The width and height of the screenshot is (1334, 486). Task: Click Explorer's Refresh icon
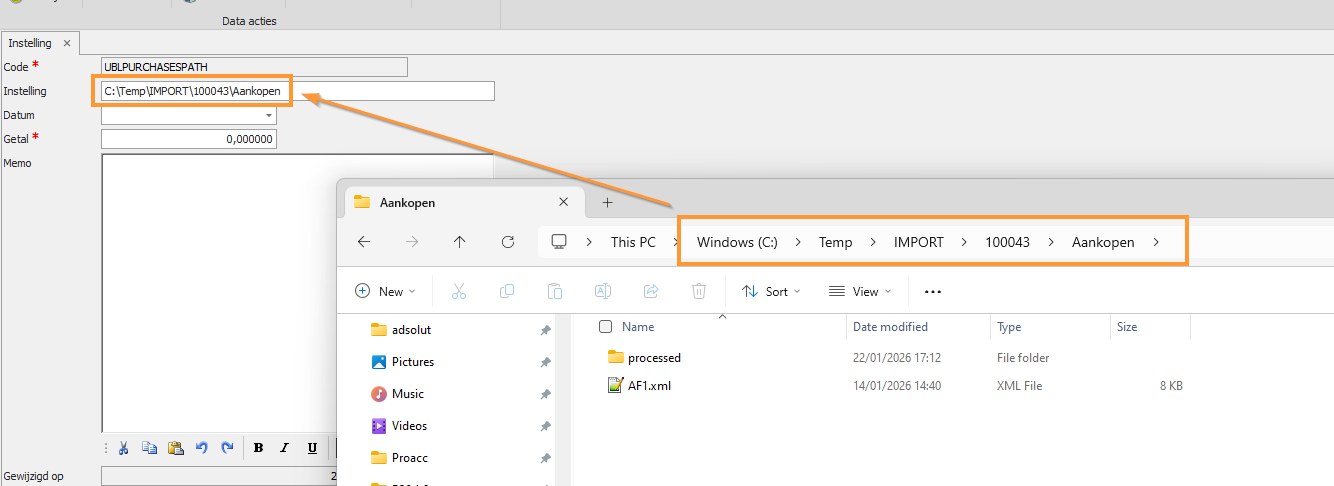508,242
